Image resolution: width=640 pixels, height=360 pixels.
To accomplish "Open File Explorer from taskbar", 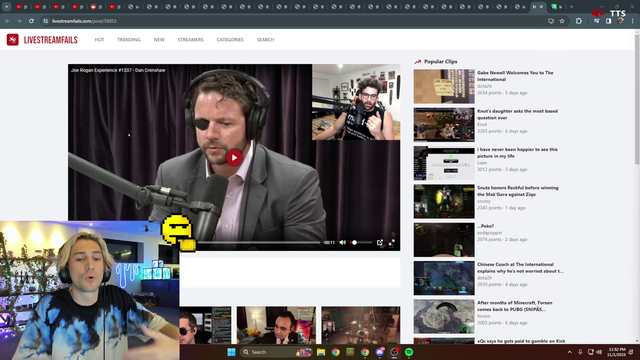I will (321, 352).
